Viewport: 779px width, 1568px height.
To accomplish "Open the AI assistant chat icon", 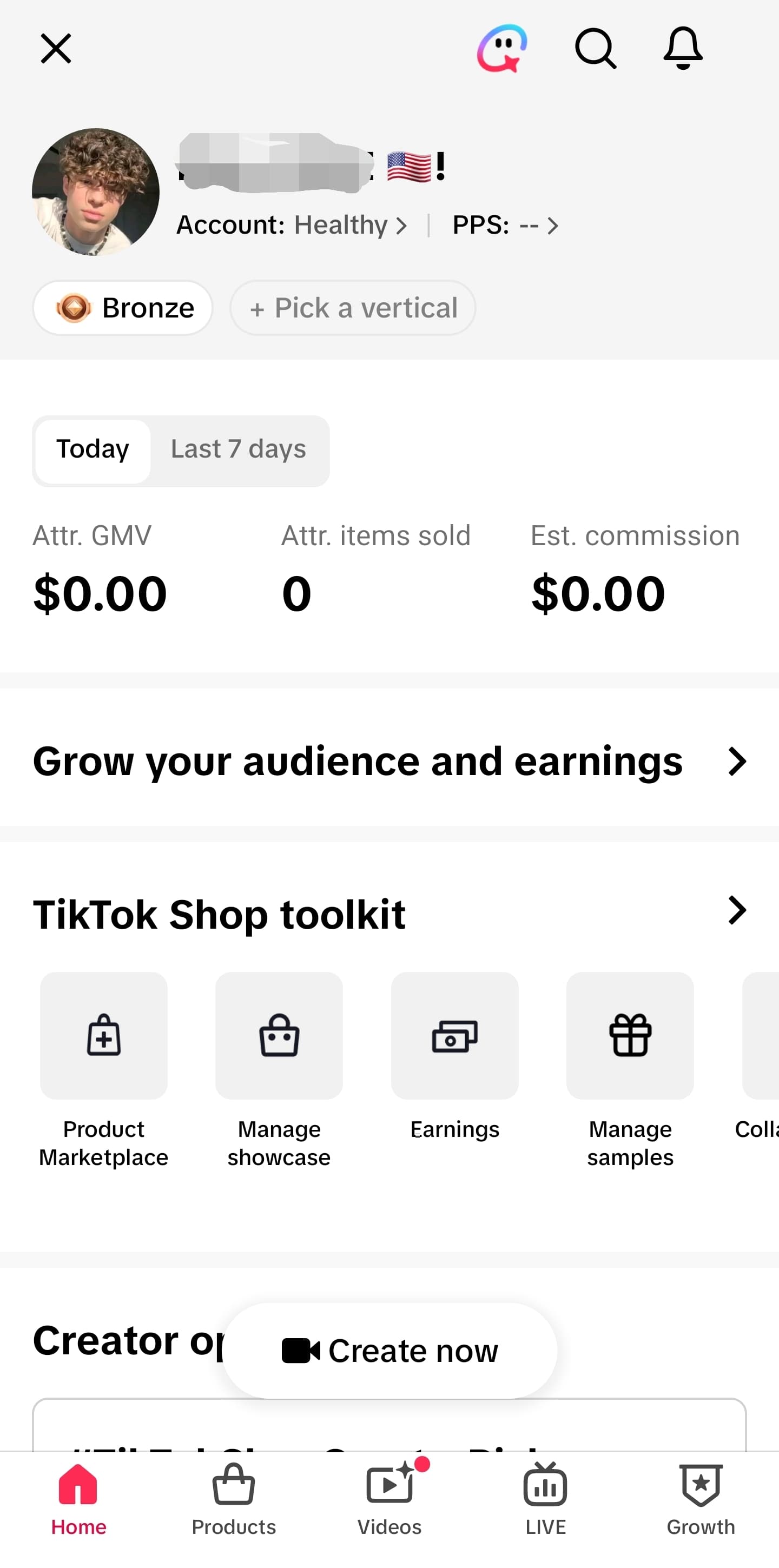I will (501, 49).
